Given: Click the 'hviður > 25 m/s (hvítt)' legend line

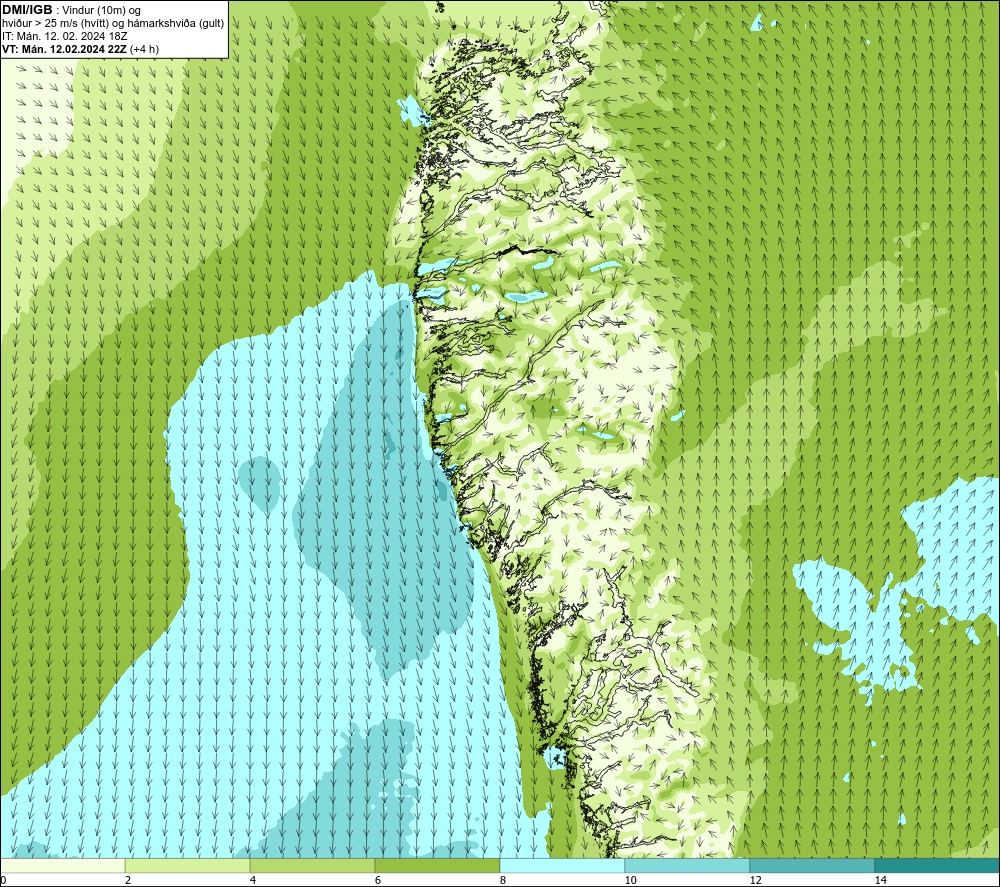Looking at the screenshot, I should pos(113,24).
